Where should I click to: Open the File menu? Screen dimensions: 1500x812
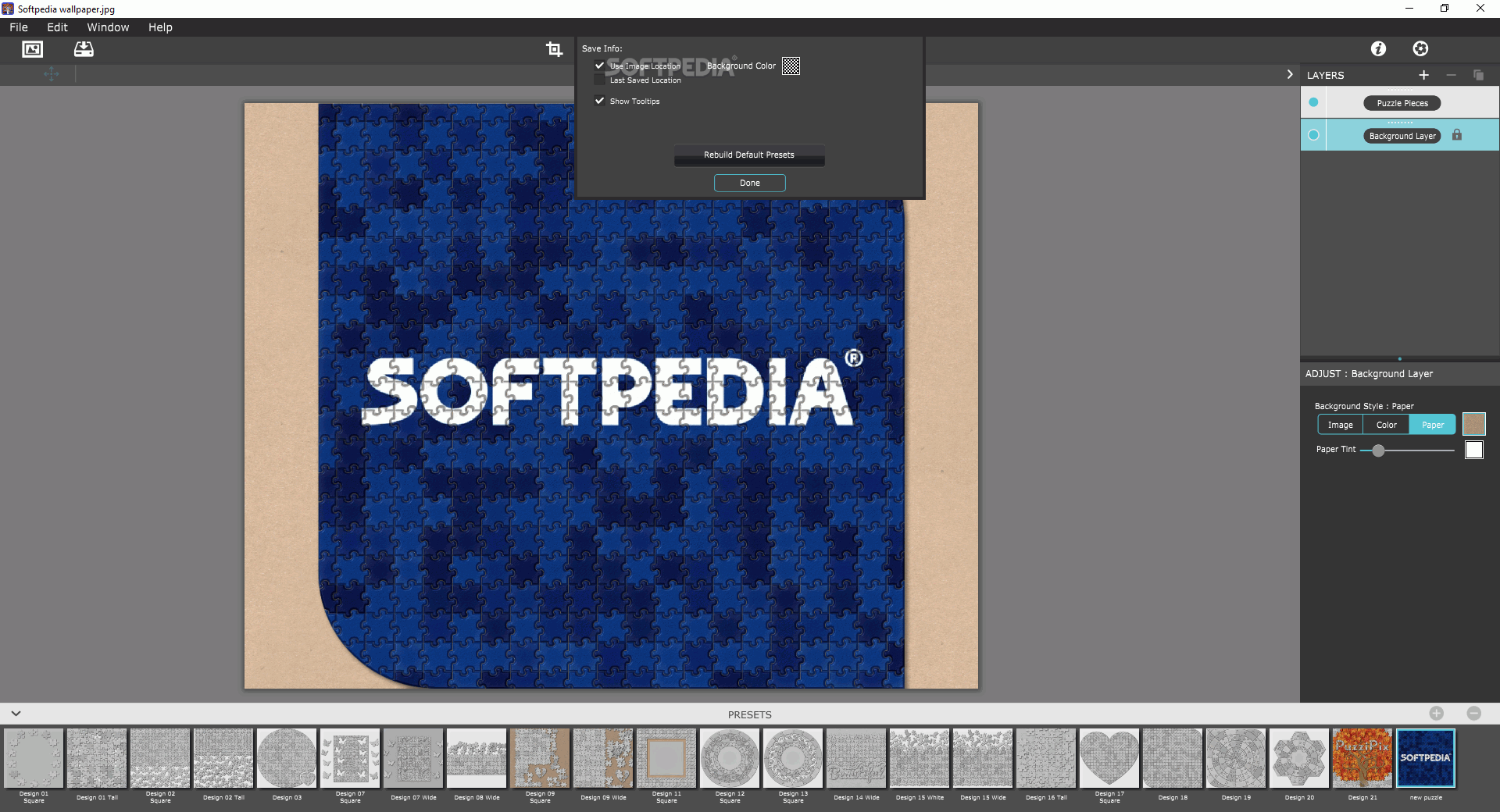click(19, 27)
